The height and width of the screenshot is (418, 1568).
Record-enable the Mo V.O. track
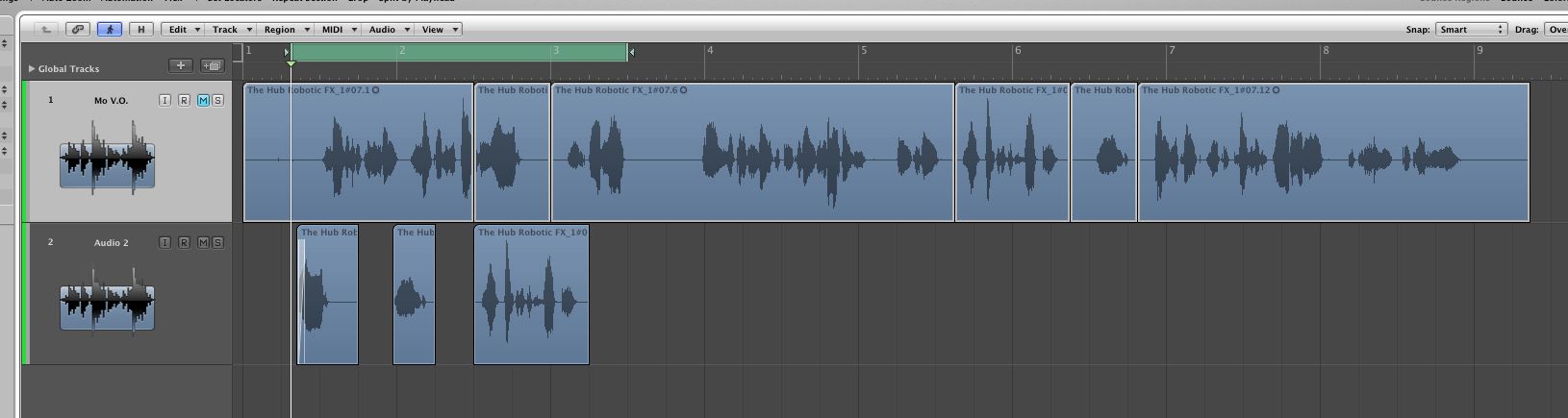pyautogui.click(x=184, y=100)
